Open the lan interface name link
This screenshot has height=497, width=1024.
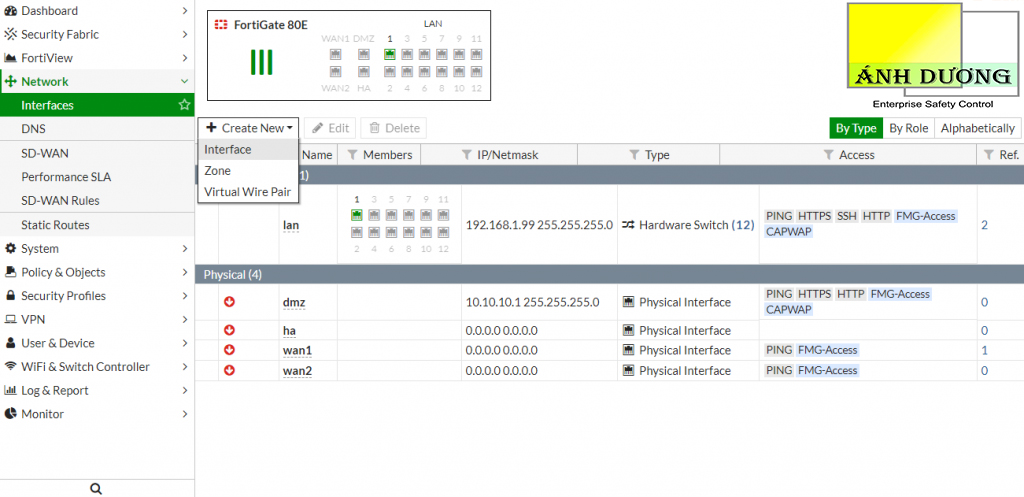[291, 225]
